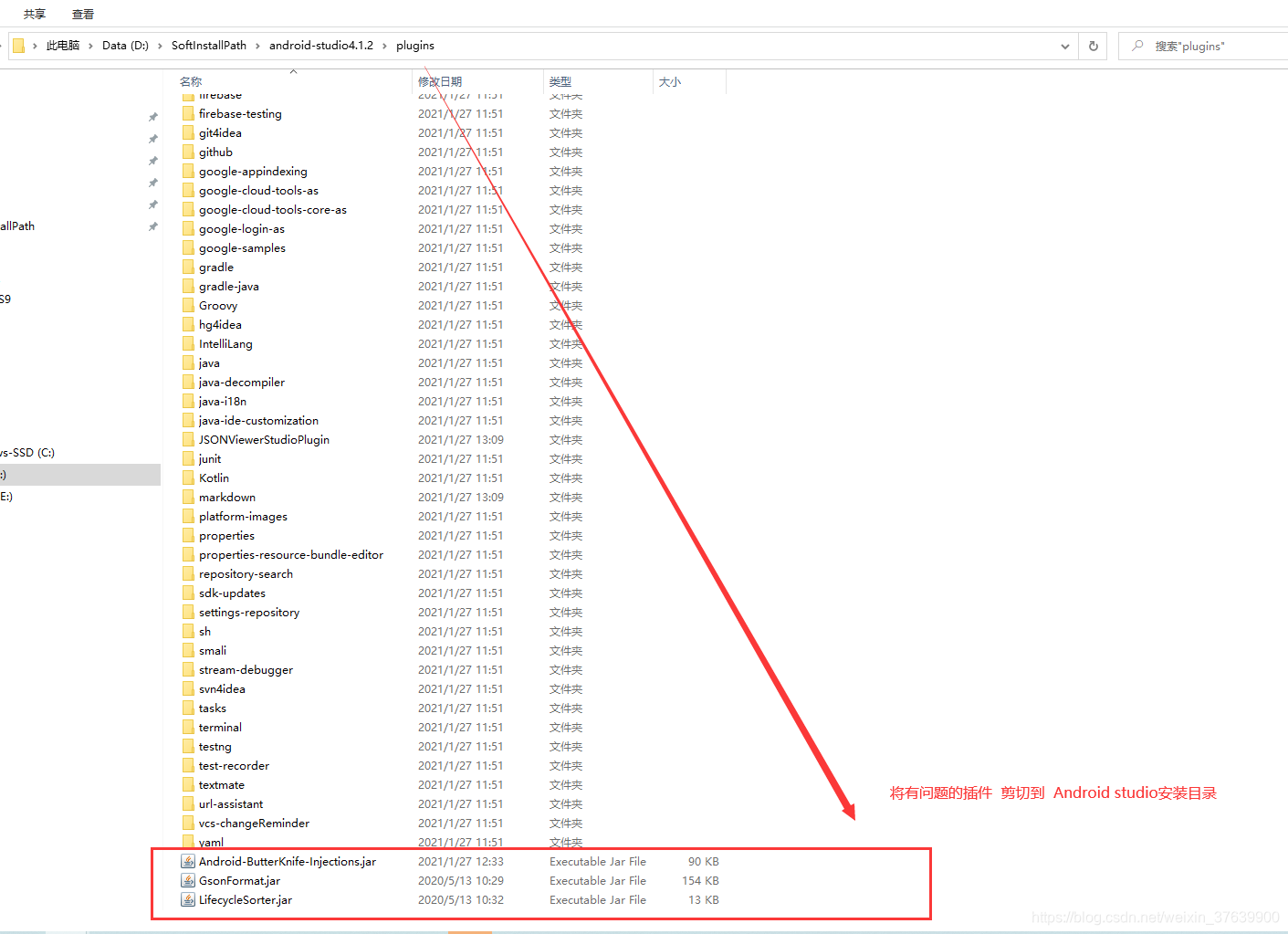Viewport: 1288px width, 934px height.
Task: Select the Groovy folder icon
Action: (x=188, y=306)
